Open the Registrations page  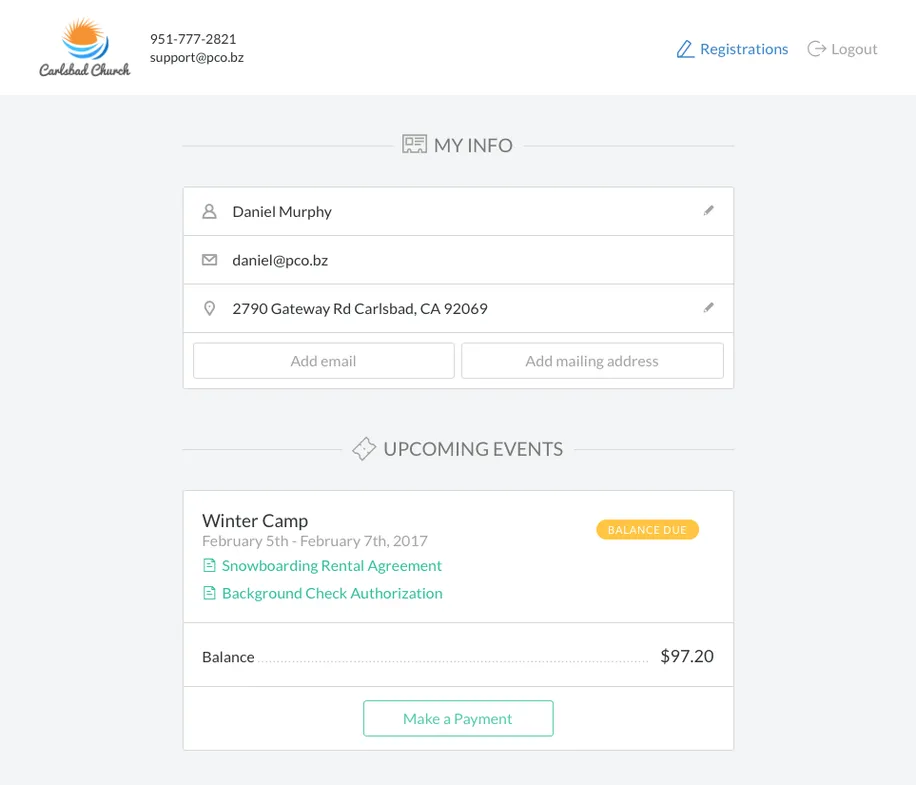tap(744, 49)
